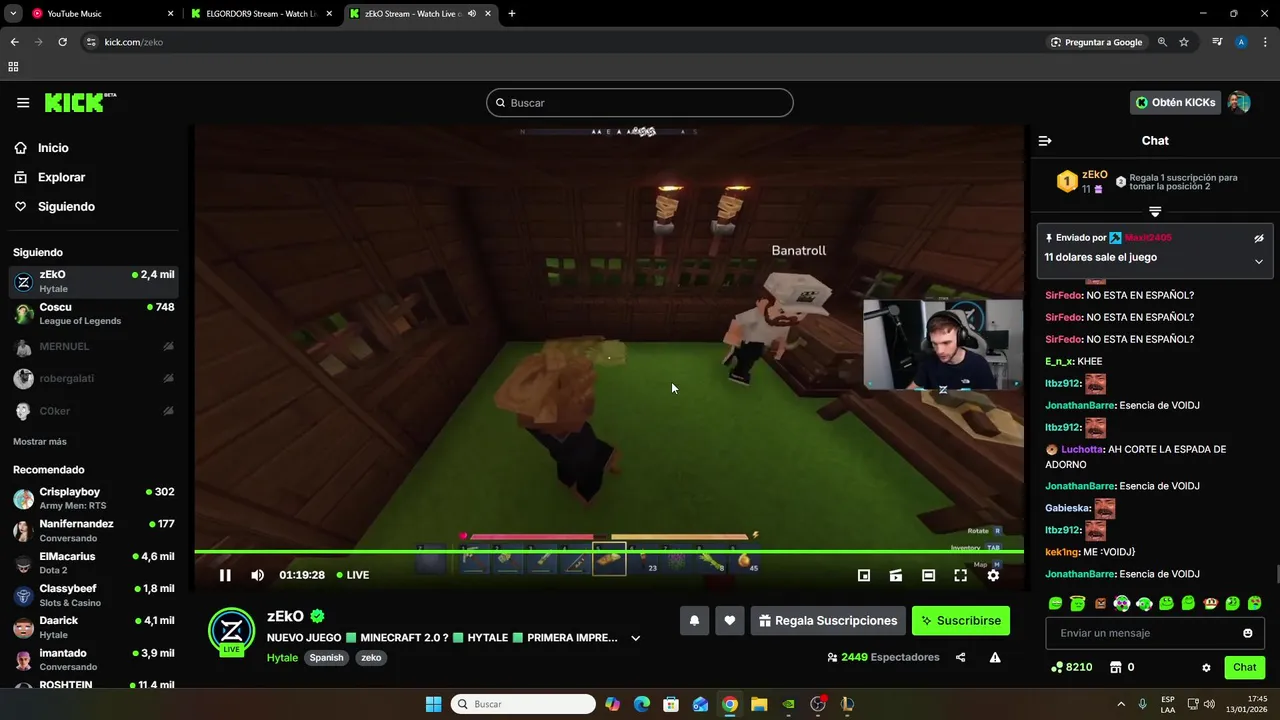
Task: Open Microsoft Edge from taskbar
Action: pyautogui.click(x=642, y=704)
